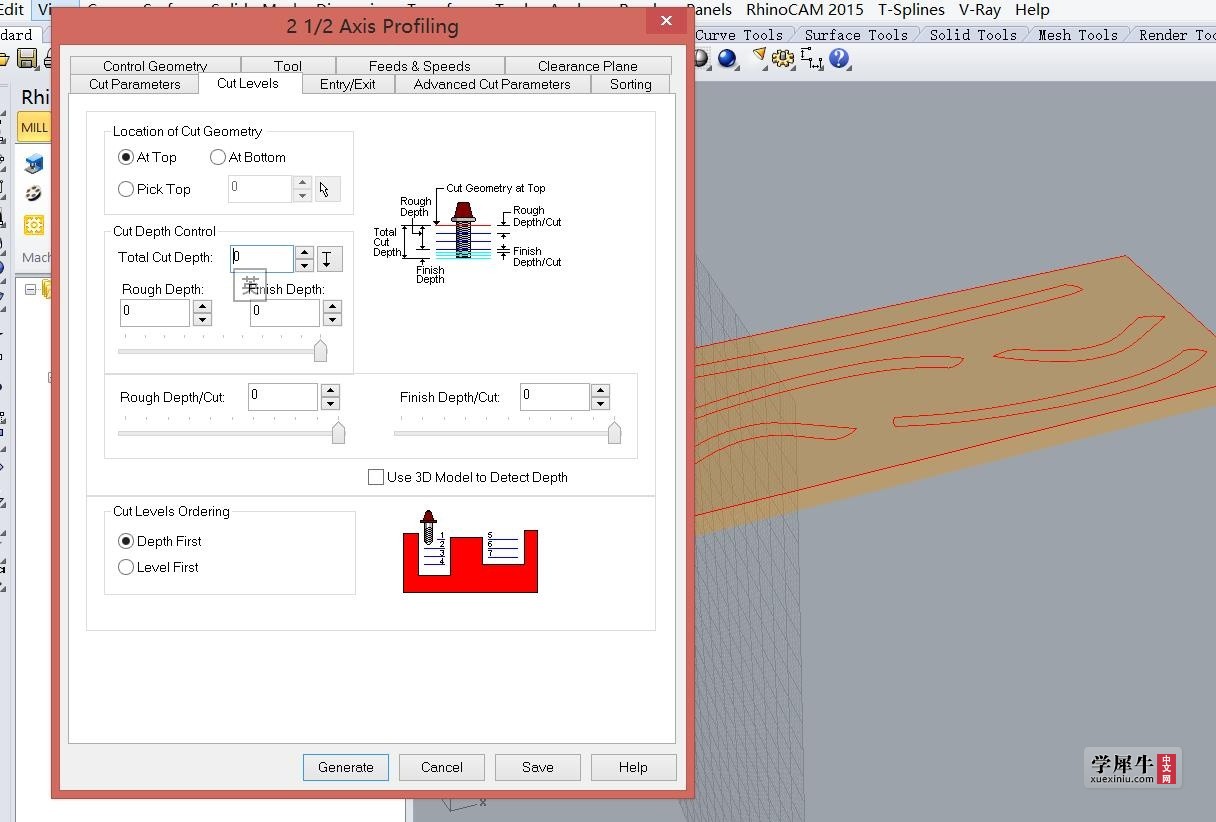
Task: Decrease Total Cut Depth with down arrow
Action: point(305,266)
